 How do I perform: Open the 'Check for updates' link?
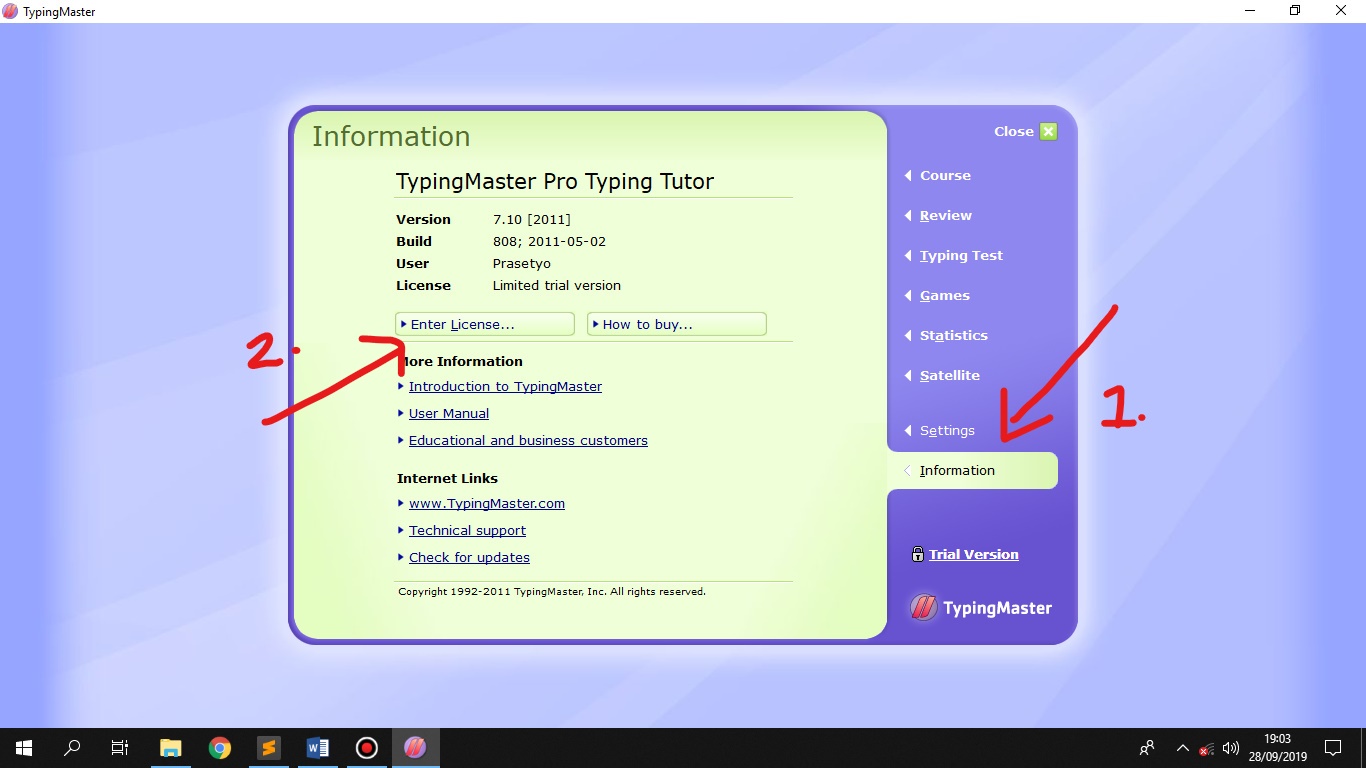[x=469, y=557]
